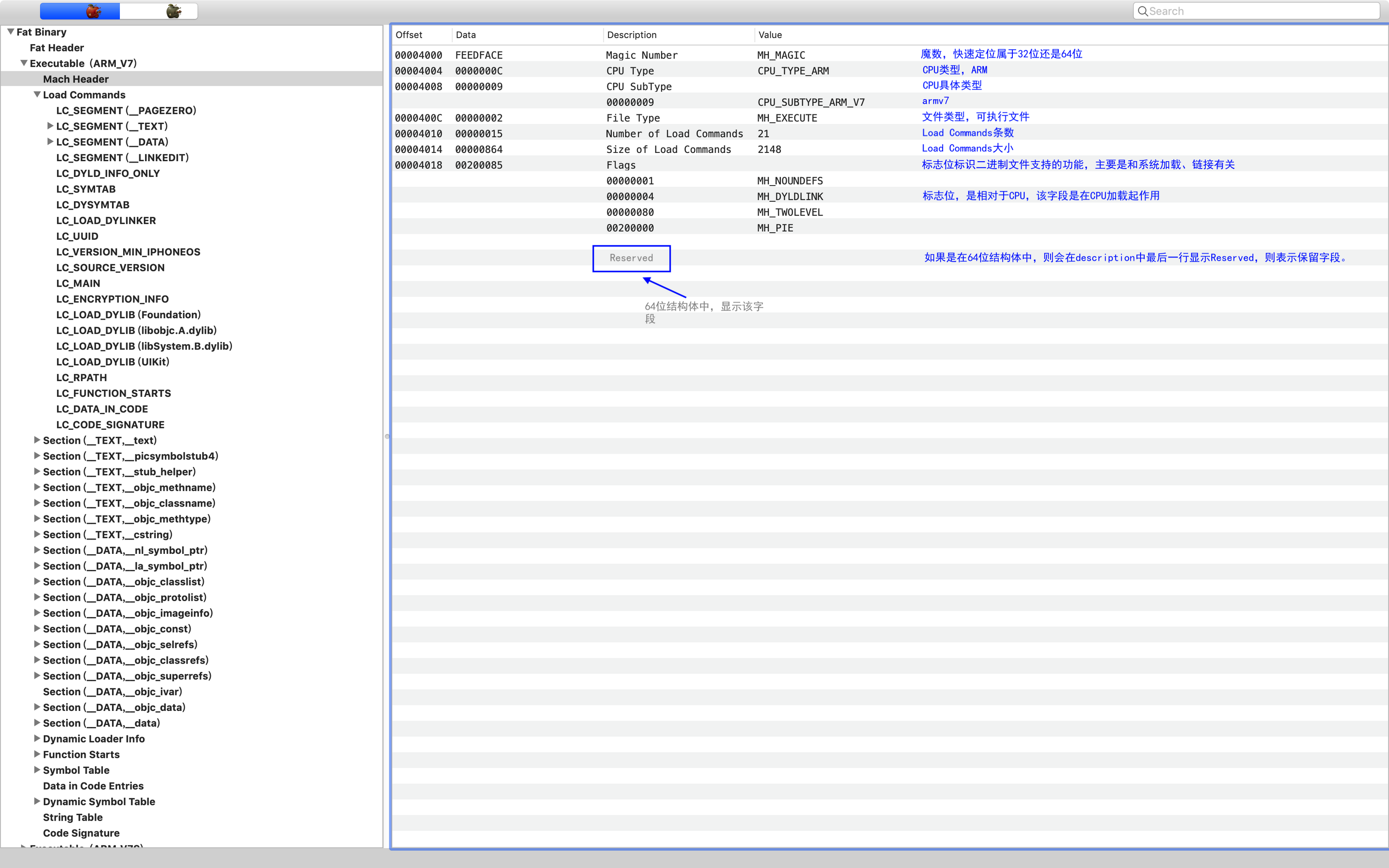
Task: Select the Fat Header item
Action: click(x=56, y=48)
